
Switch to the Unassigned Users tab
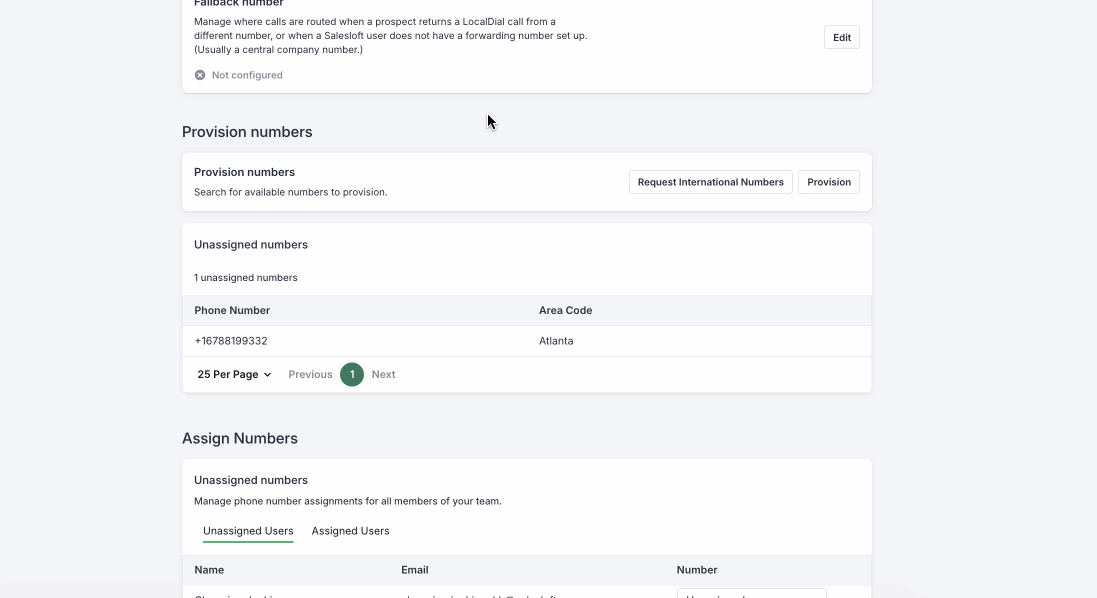248,531
